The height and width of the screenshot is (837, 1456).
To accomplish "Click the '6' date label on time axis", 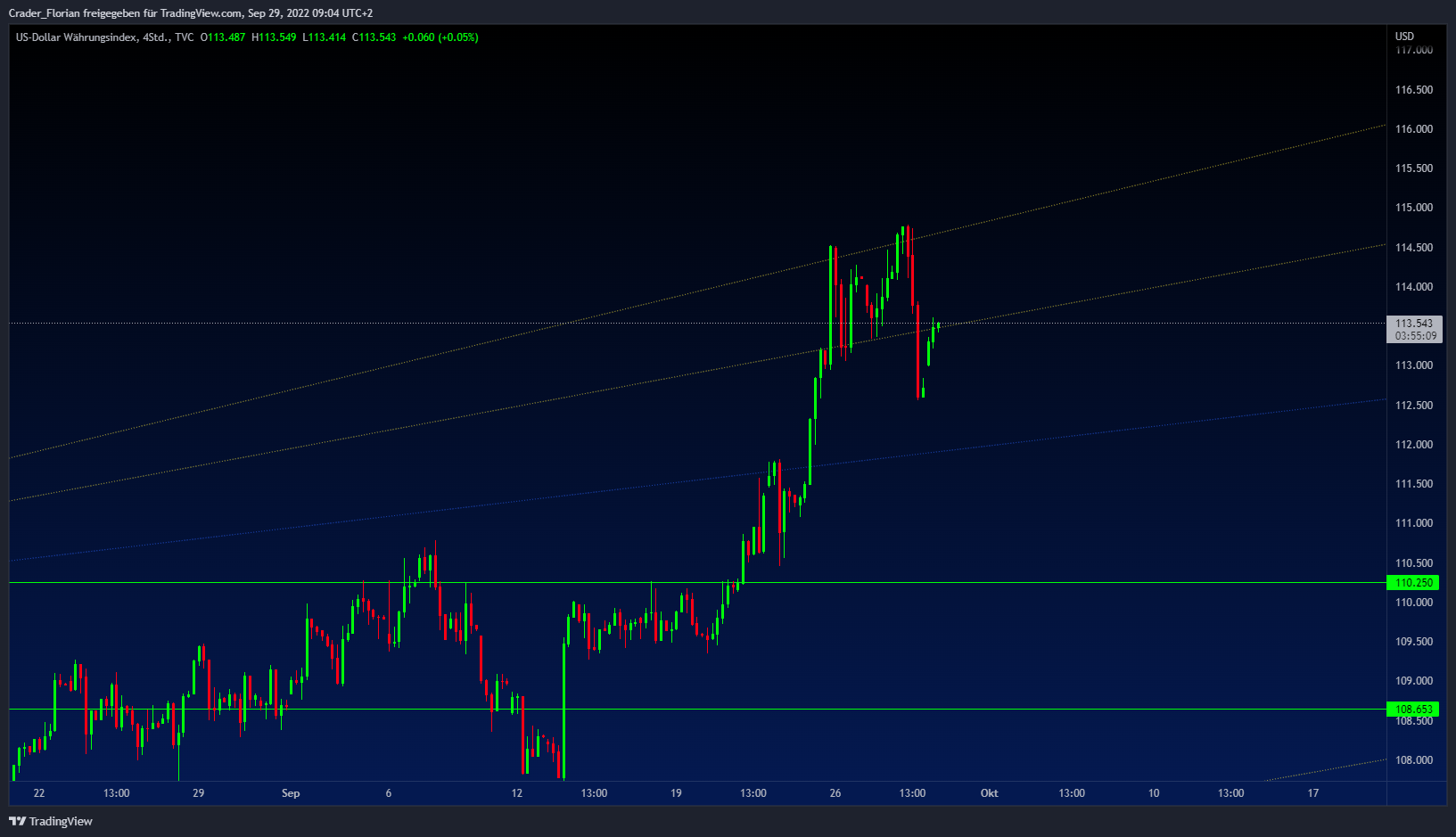I will (389, 793).
